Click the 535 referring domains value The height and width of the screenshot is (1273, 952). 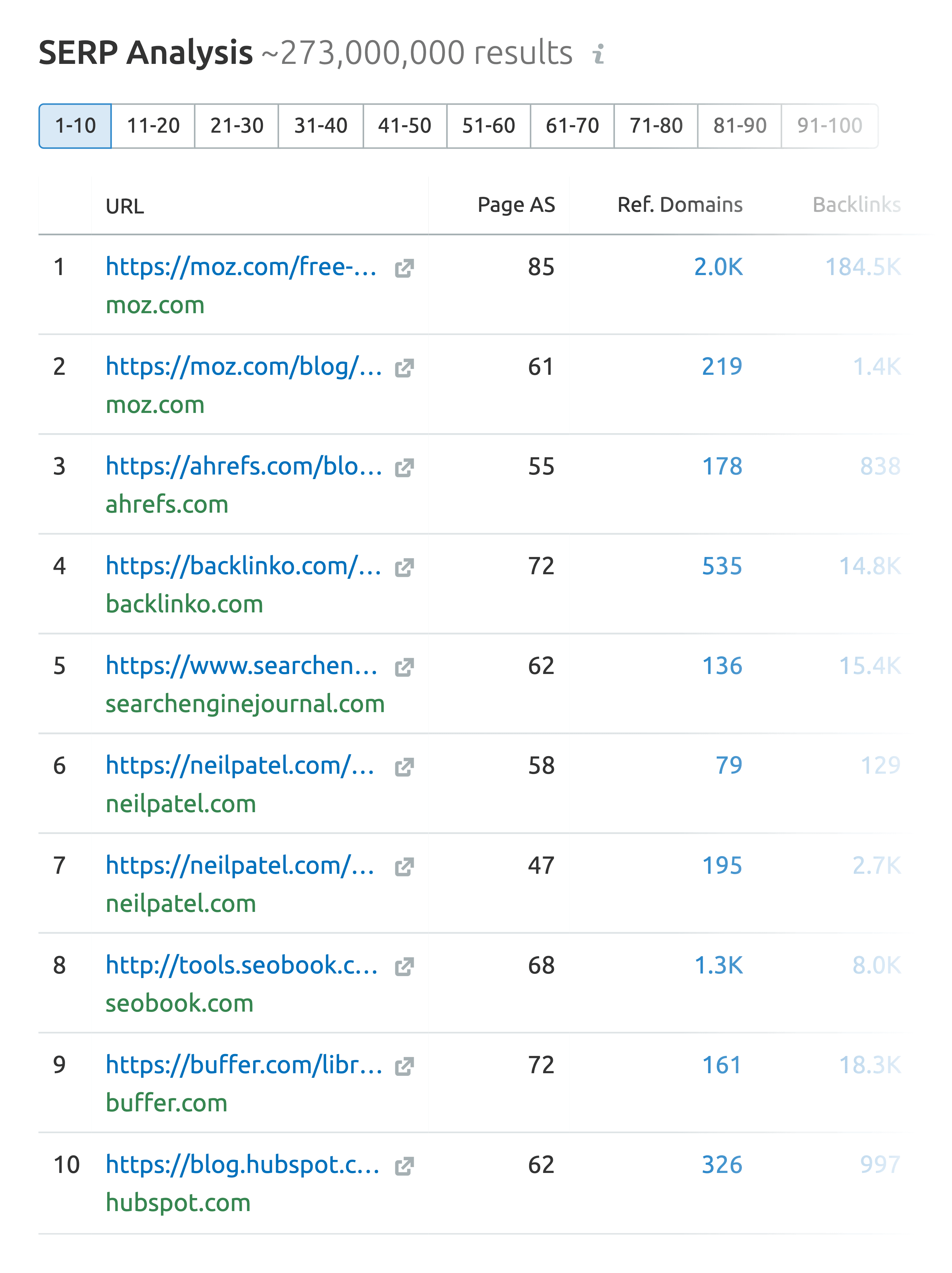722,566
